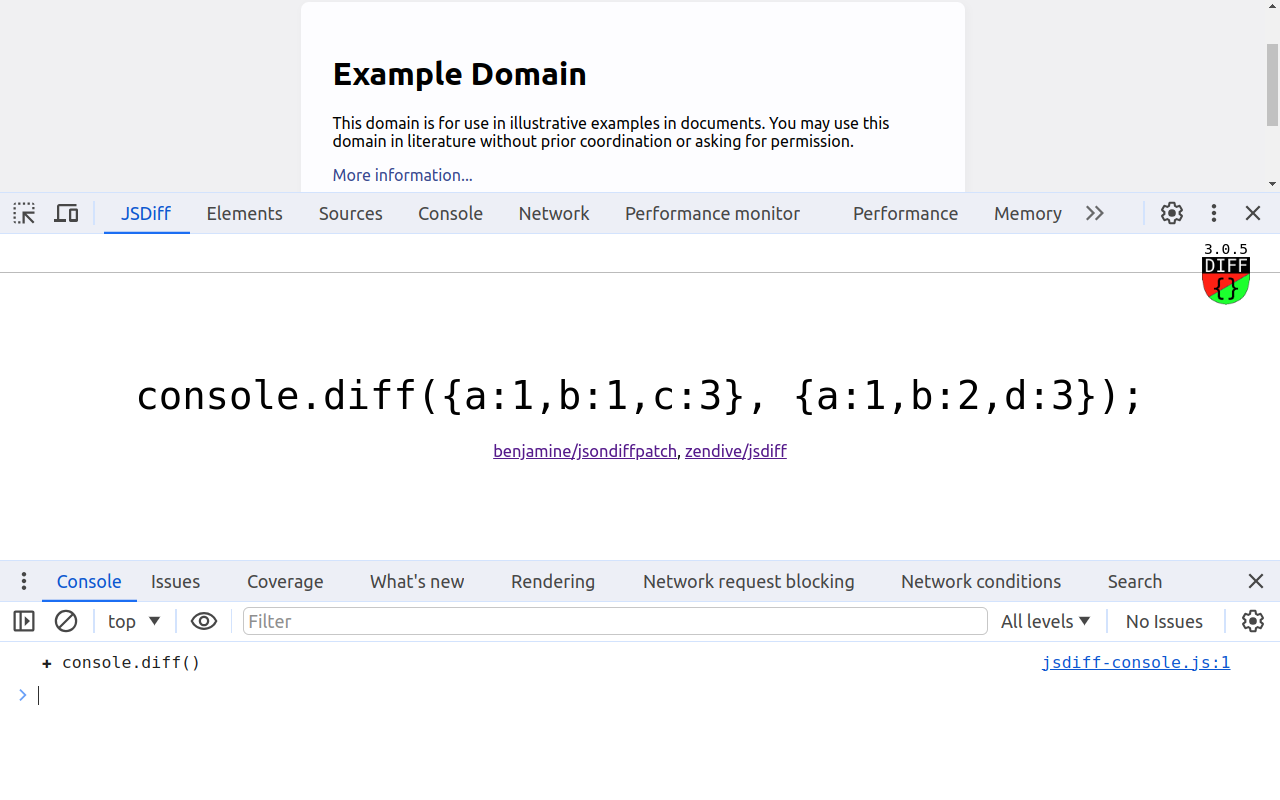
Task: Clear the console with the slash icon
Action: point(66,621)
